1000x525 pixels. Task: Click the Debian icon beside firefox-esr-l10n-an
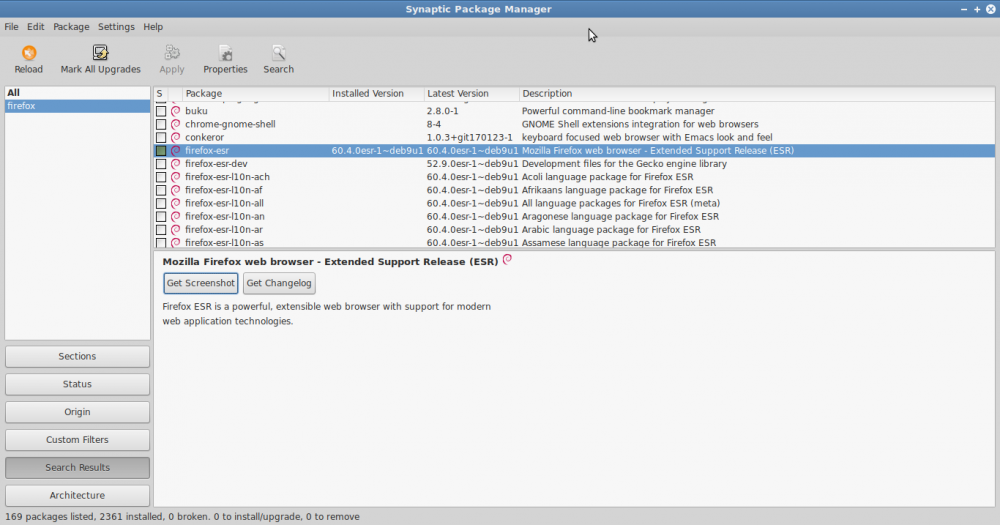click(x=175, y=216)
